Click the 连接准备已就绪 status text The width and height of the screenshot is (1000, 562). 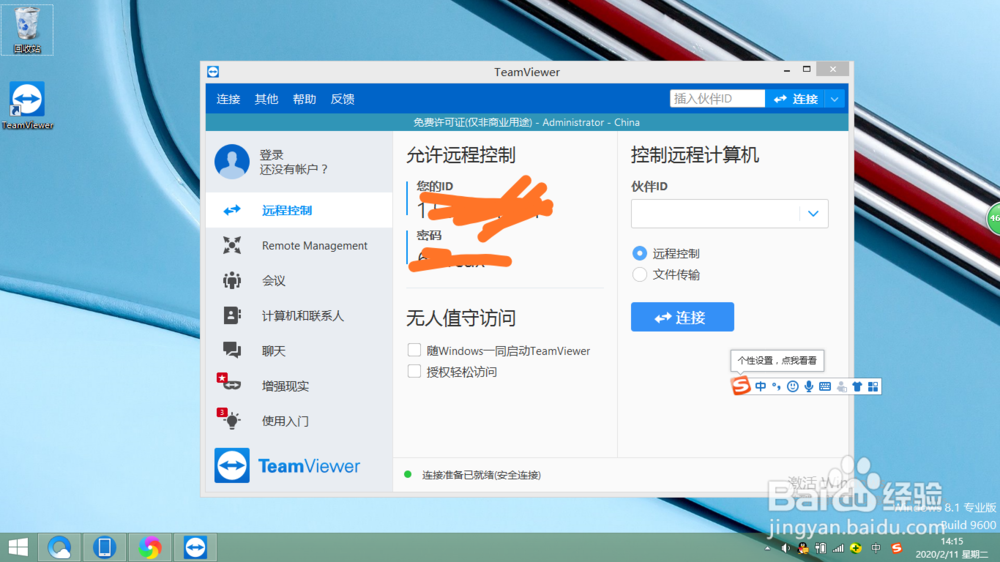coord(482,475)
